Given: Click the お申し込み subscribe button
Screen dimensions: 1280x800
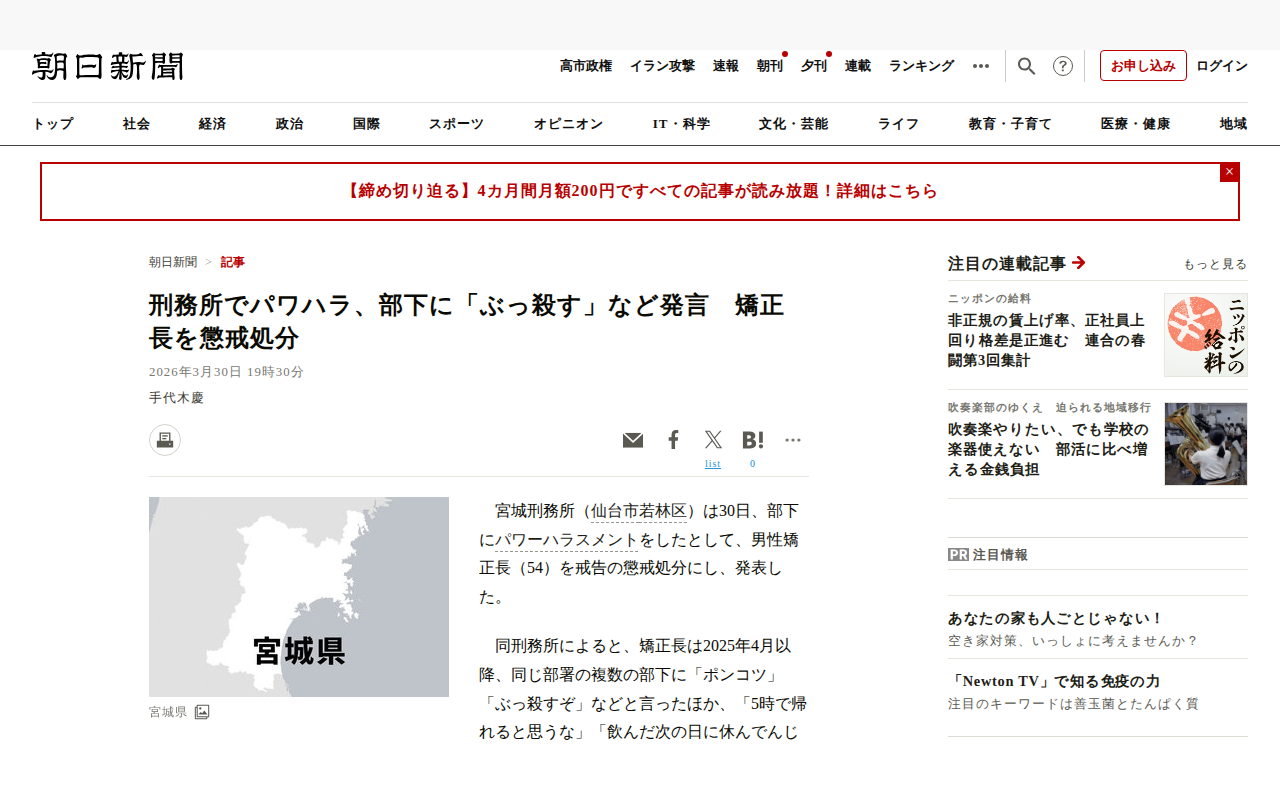Looking at the screenshot, I should tap(1143, 66).
